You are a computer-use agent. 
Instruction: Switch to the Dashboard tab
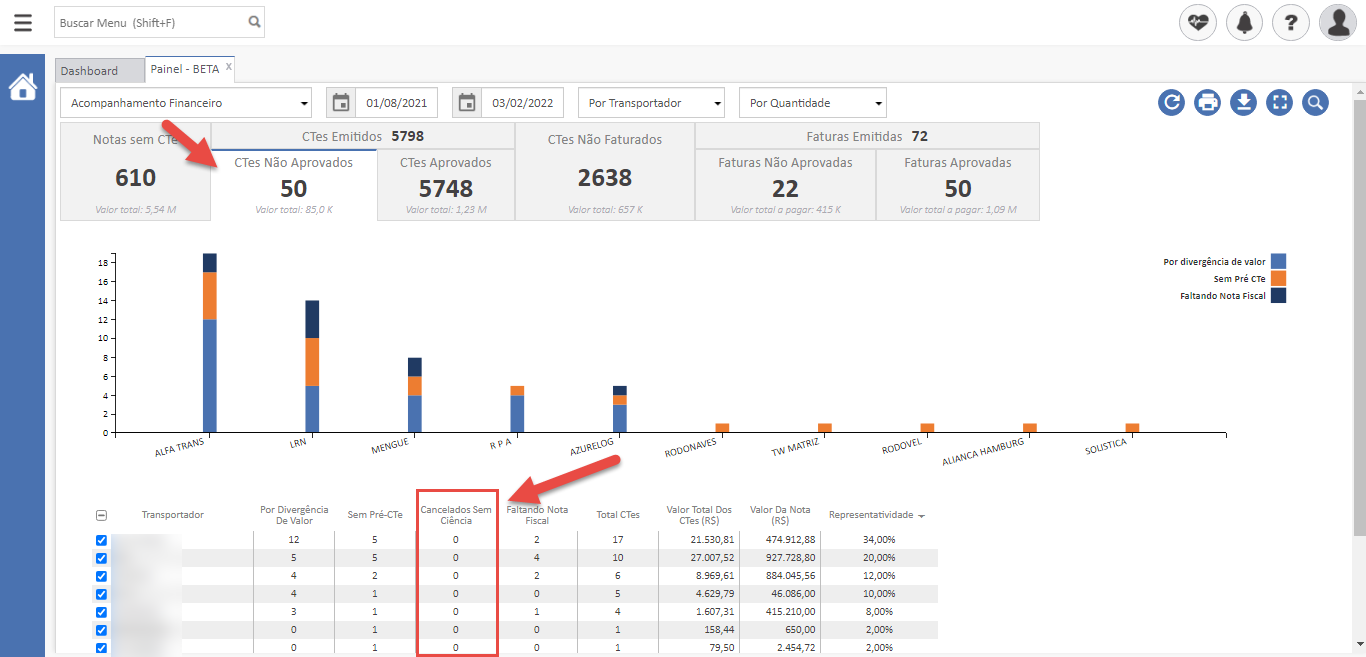coord(89,71)
